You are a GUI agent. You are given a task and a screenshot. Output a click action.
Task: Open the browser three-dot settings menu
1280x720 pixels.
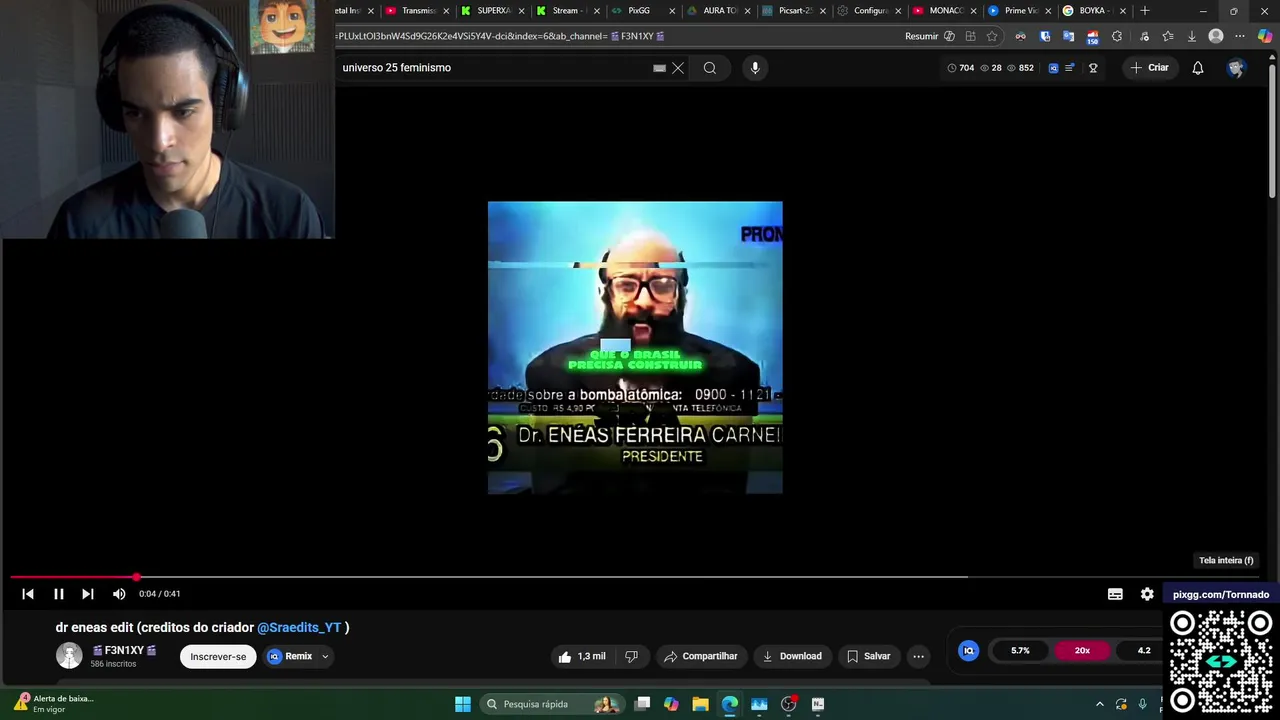pyautogui.click(x=1240, y=36)
